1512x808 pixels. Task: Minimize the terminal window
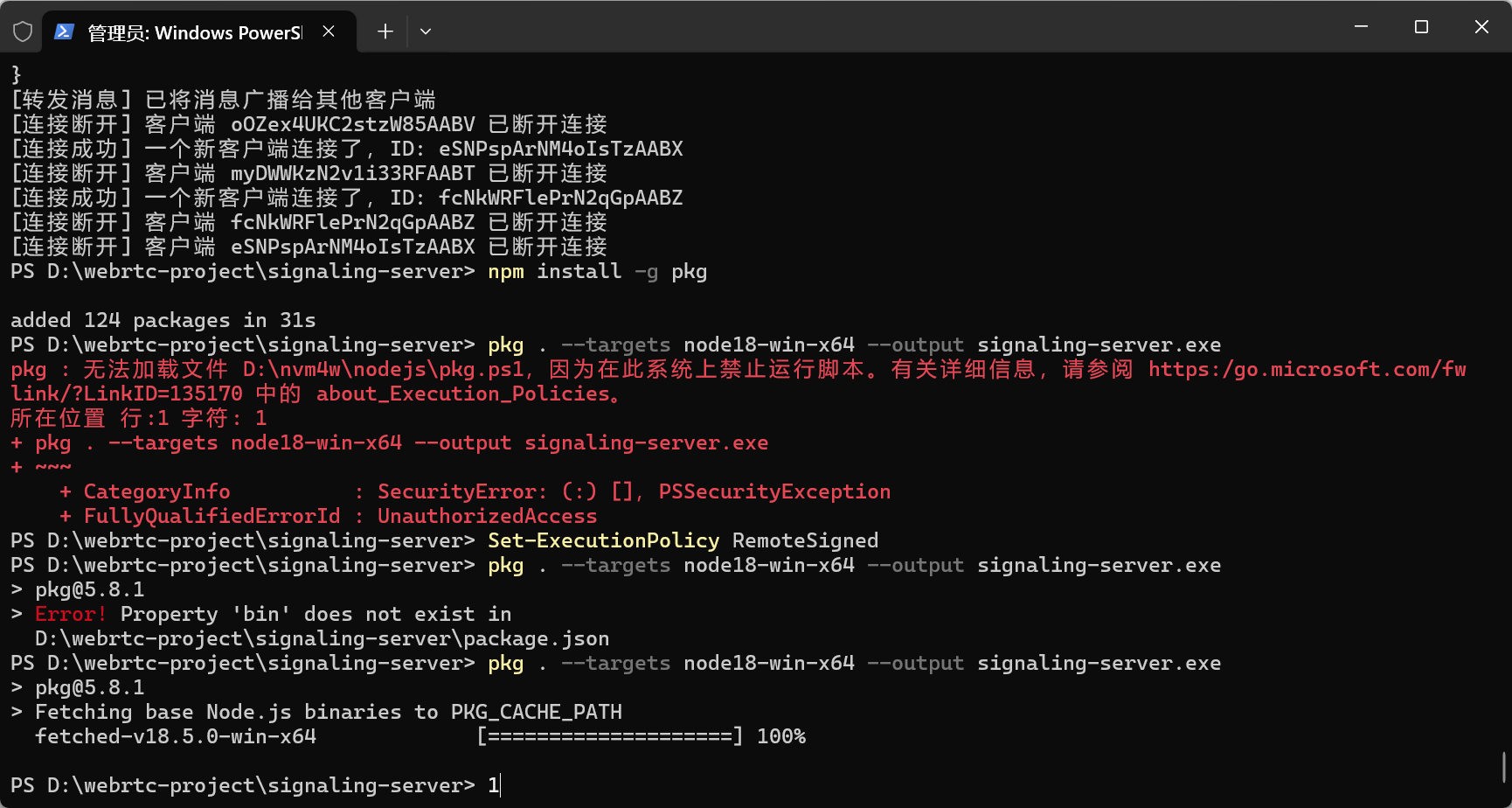(1360, 26)
